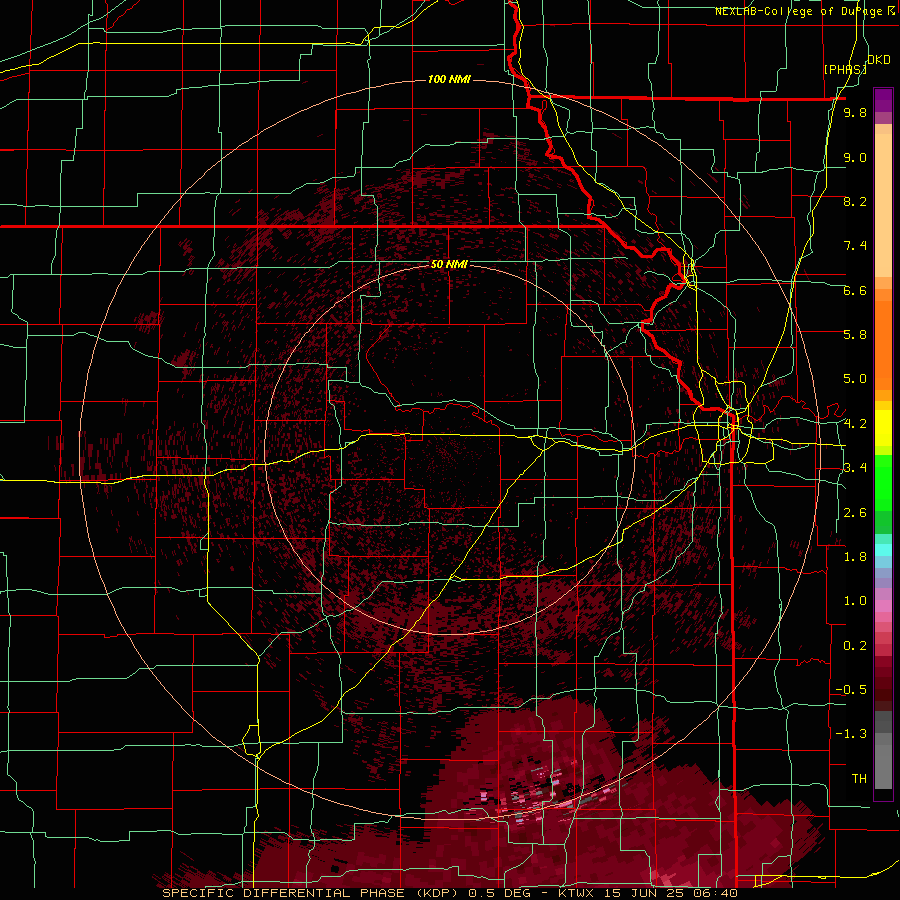Click the 3.4 color scale value
The height and width of the screenshot is (900, 900).
click(855, 468)
